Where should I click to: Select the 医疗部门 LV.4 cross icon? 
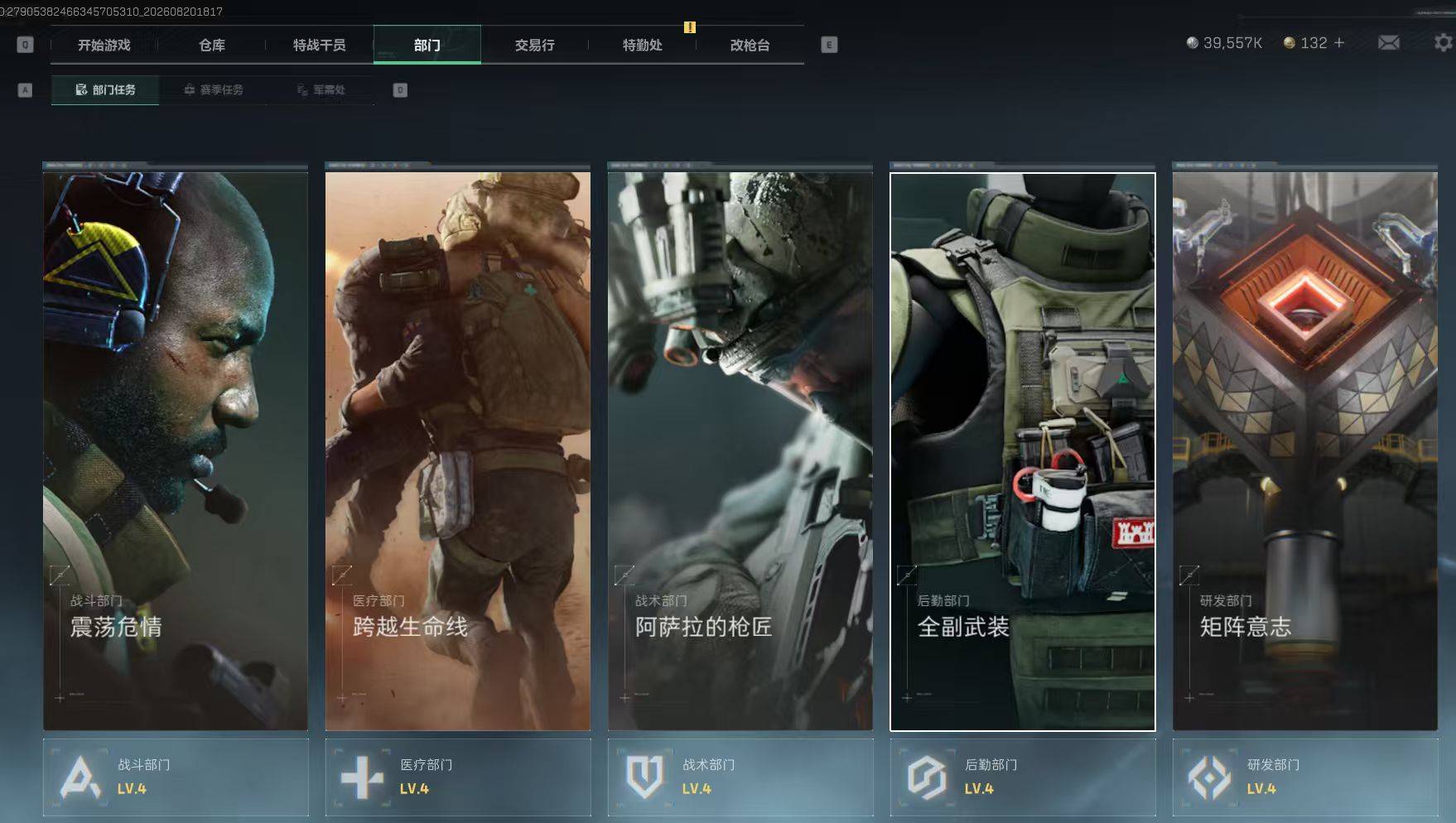(x=362, y=777)
